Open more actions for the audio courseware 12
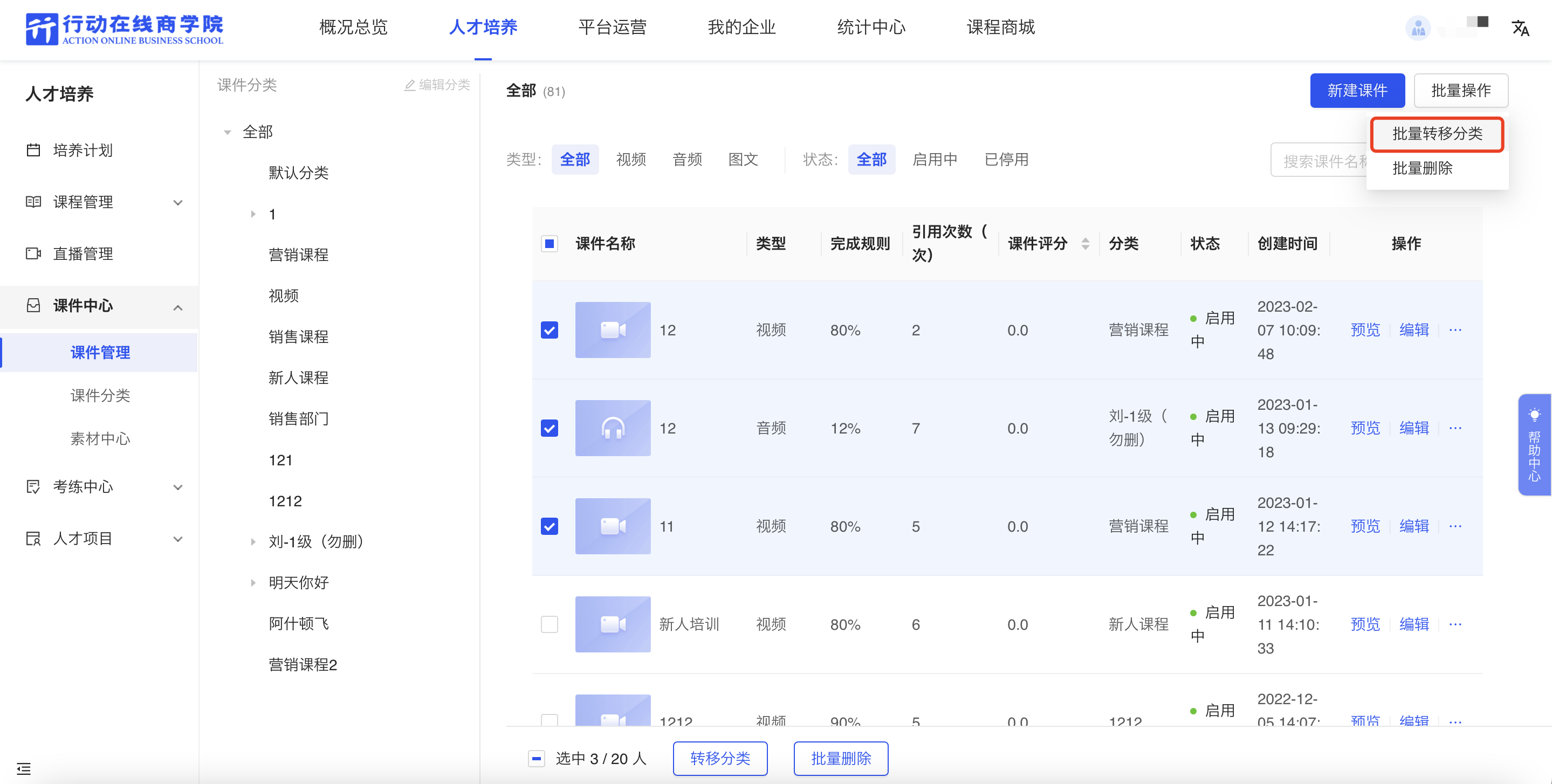The width and height of the screenshot is (1552, 784). coord(1455,428)
